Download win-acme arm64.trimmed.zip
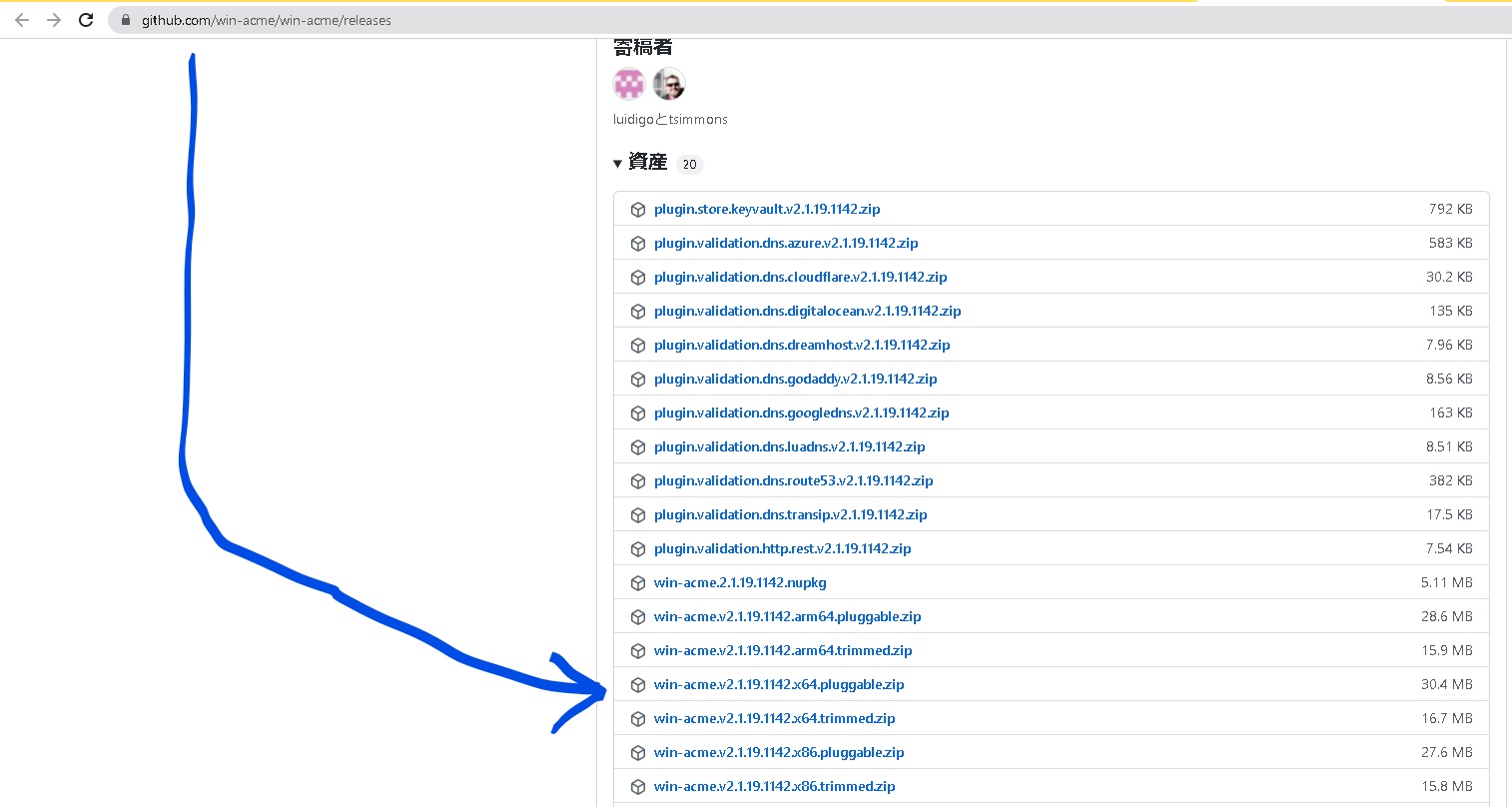Viewport: 1512px width, 807px height. point(783,650)
